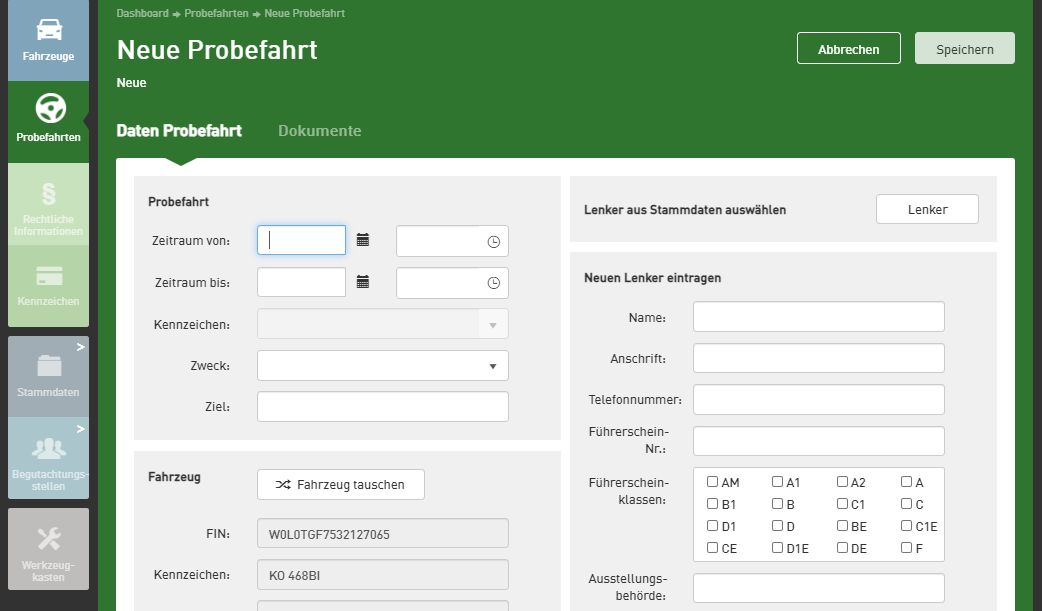Screen dimensions: 1042x611
Task: Open calendar picker for Zeitraum von
Action: click(363, 240)
